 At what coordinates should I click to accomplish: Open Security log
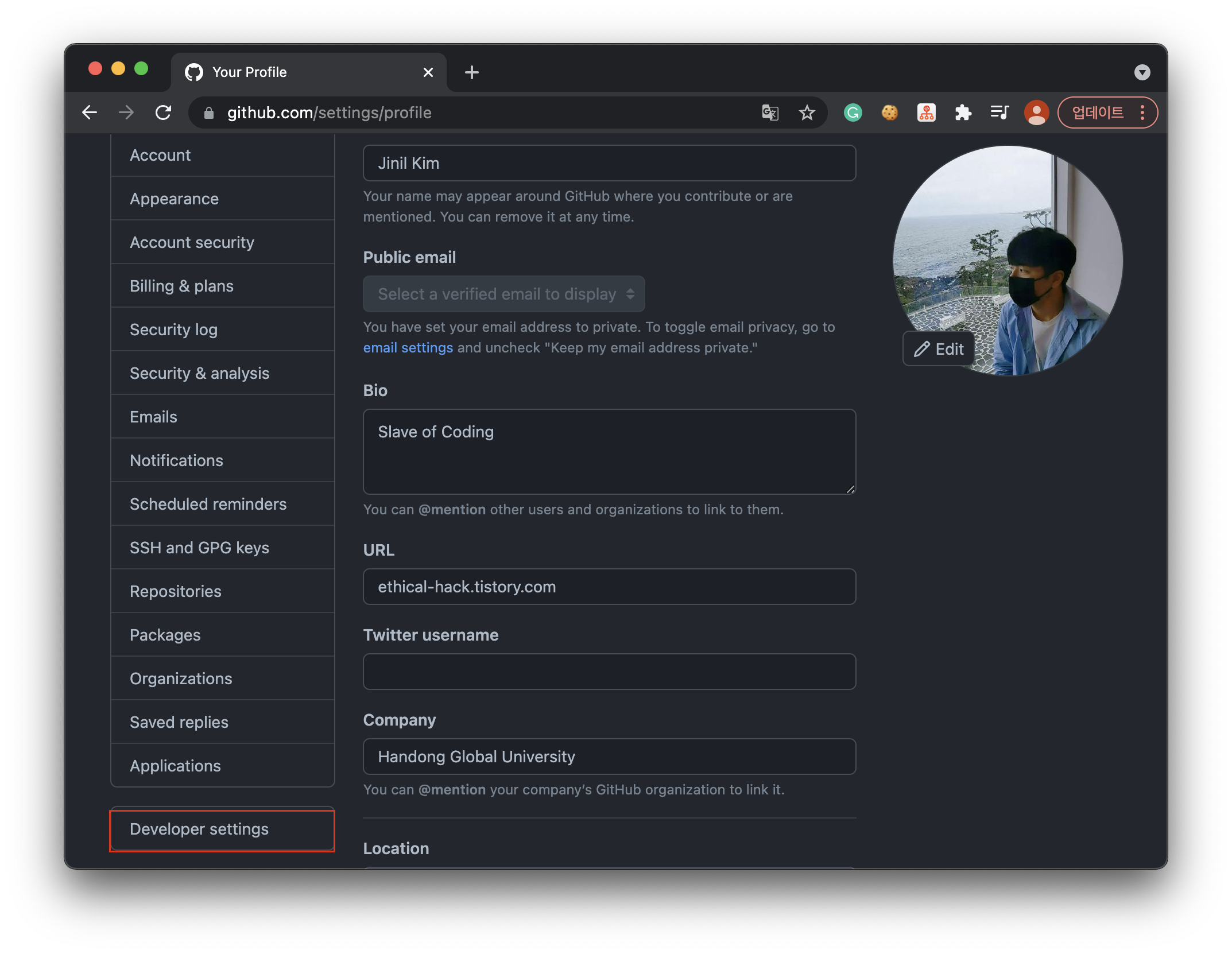click(223, 329)
